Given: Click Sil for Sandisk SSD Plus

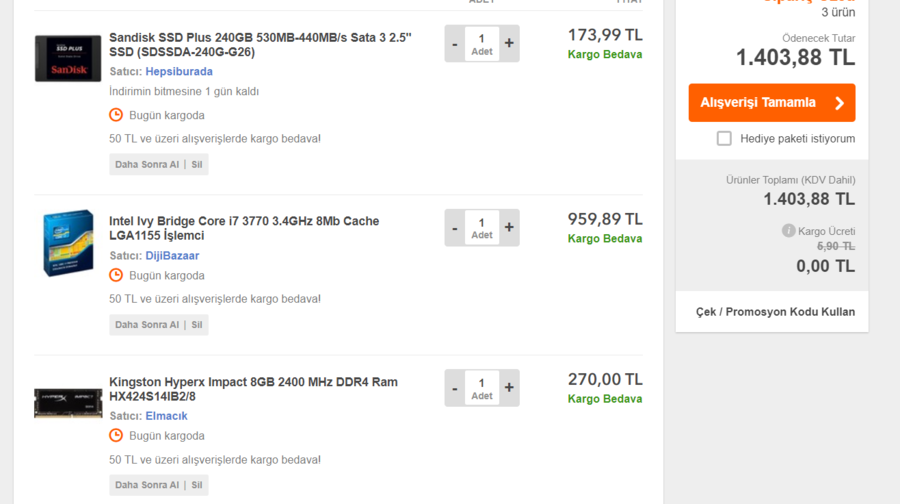Looking at the screenshot, I should point(197,164).
